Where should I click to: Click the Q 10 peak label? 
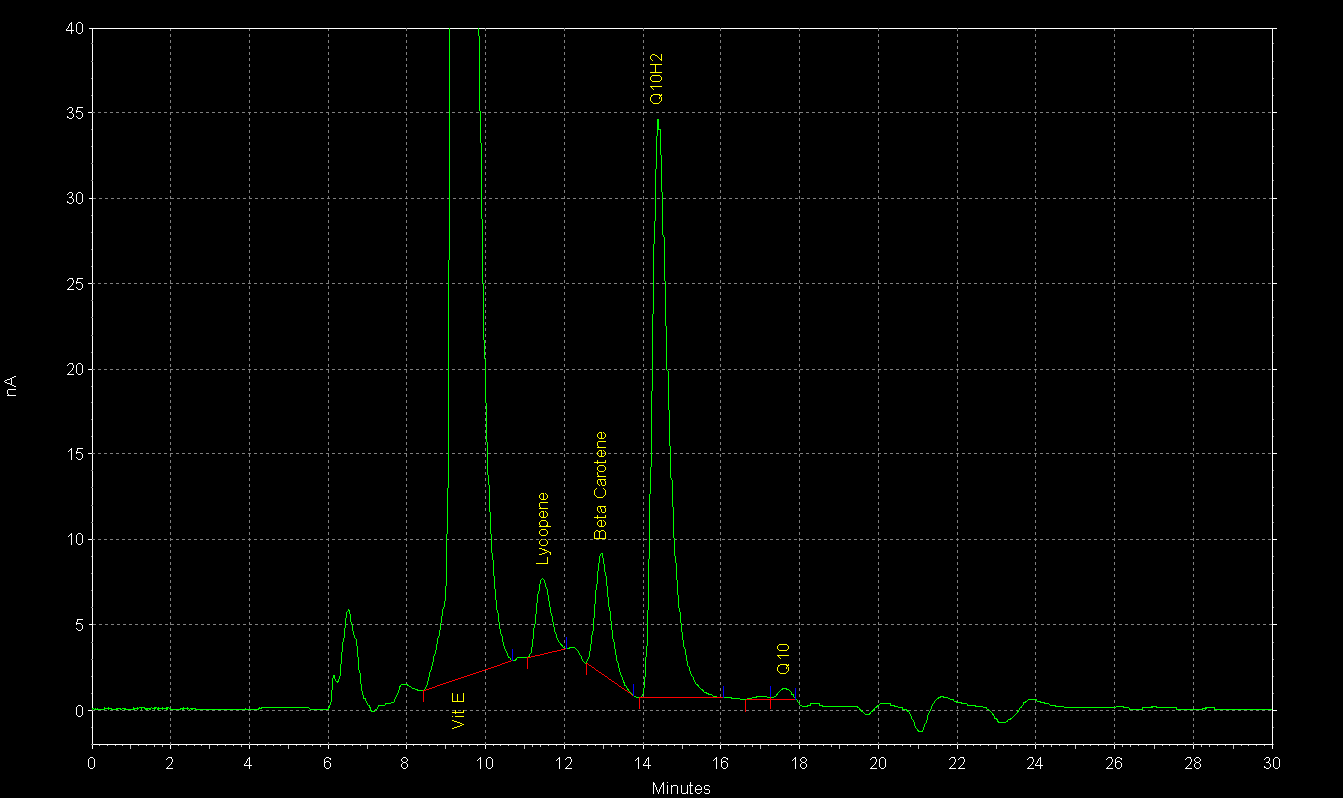click(x=784, y=657)
